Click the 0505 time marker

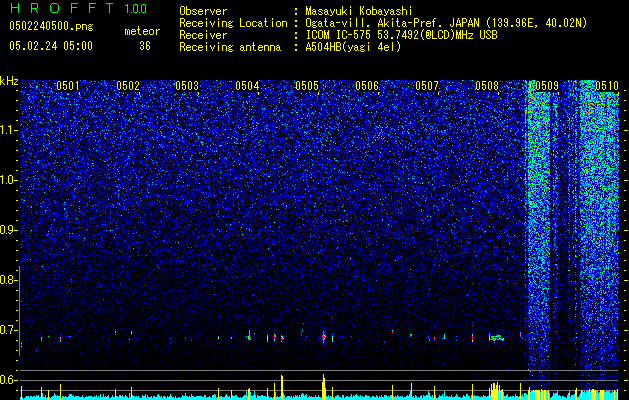pyautogui.click(x=307, y=86)
